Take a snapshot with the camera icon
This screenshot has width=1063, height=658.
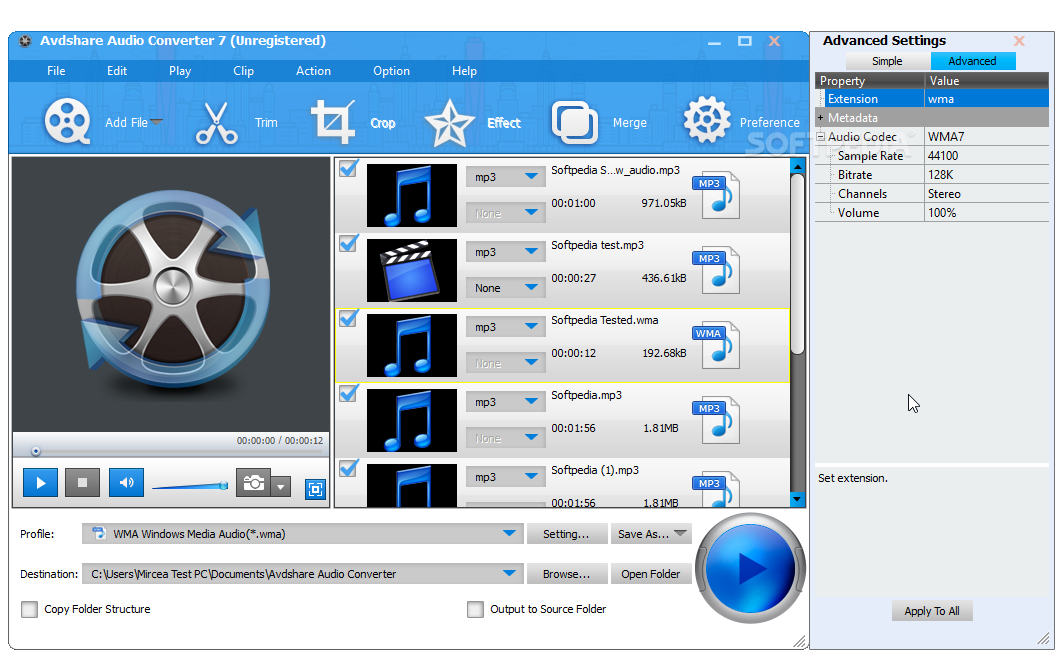coord(254,482)
